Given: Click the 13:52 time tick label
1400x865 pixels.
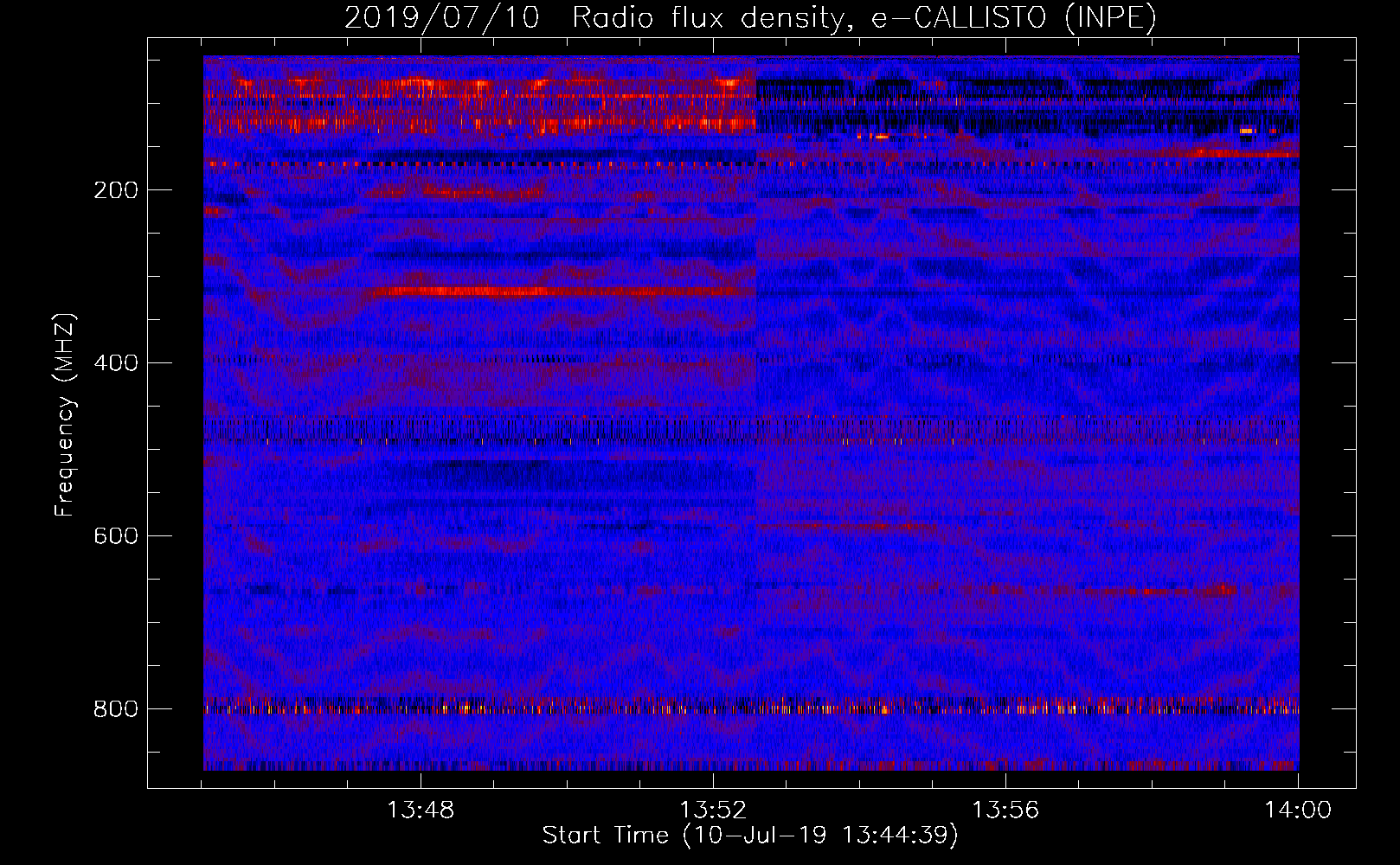Looking at the screenshot, I should 712,811.
